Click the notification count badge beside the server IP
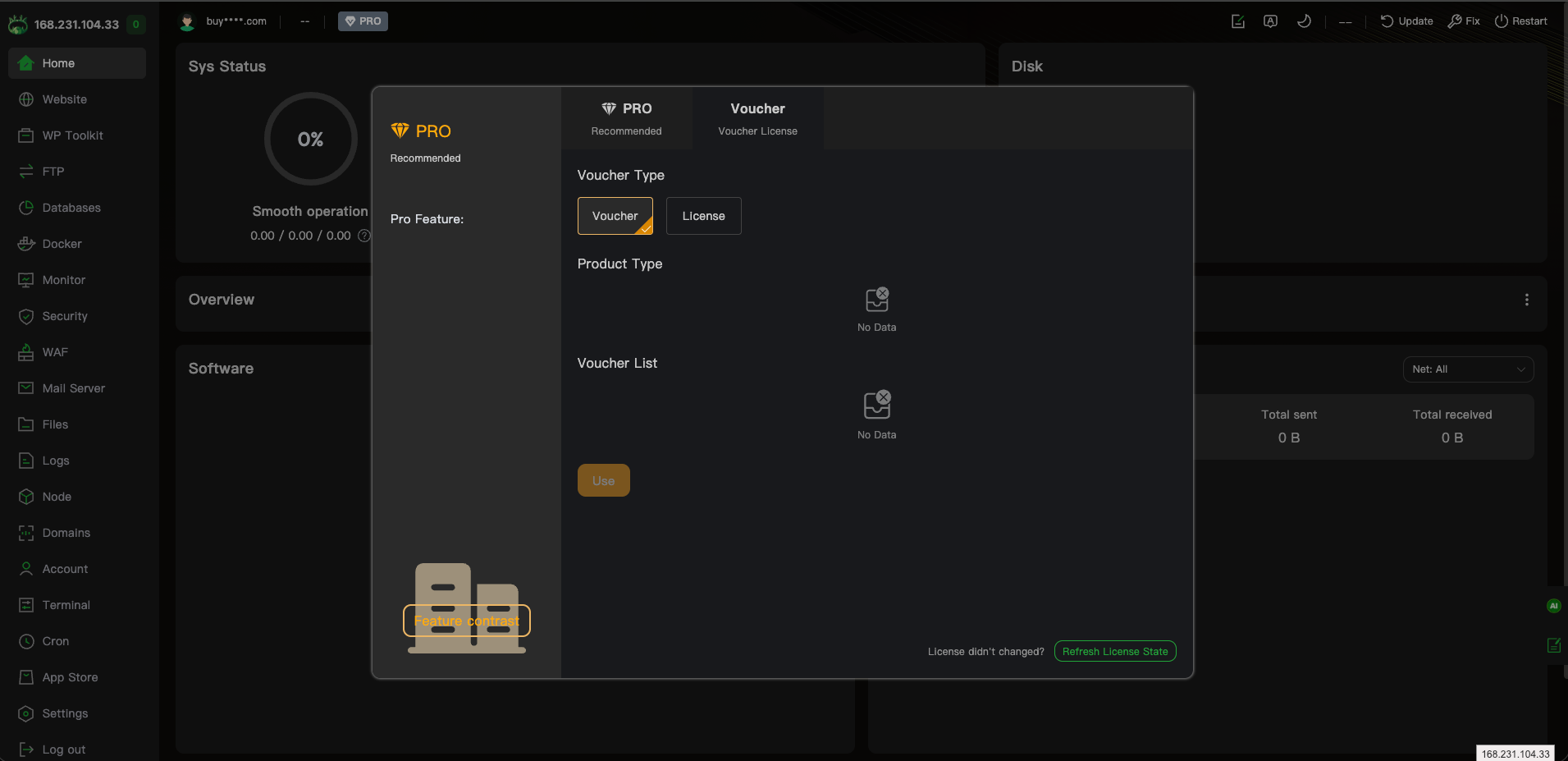Screen dimensions: 1568x761 click(136, 24)
